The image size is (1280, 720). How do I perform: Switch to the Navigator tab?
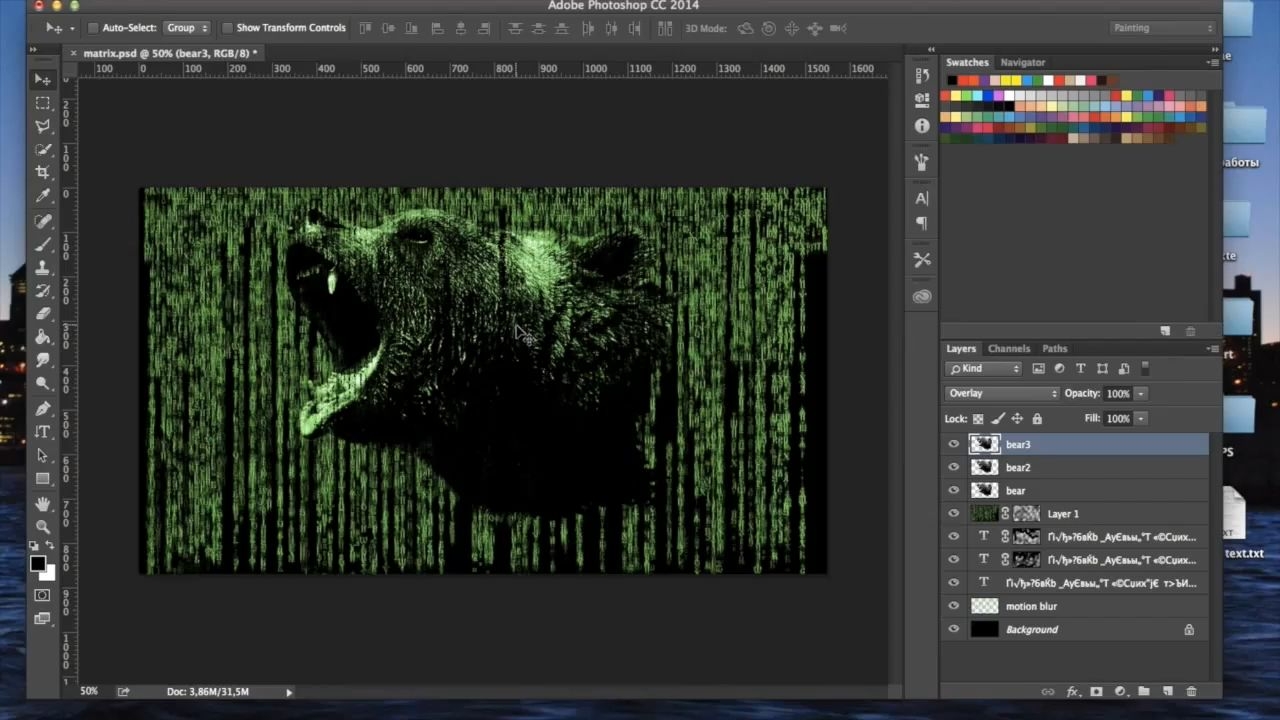tap(1023, 62)
